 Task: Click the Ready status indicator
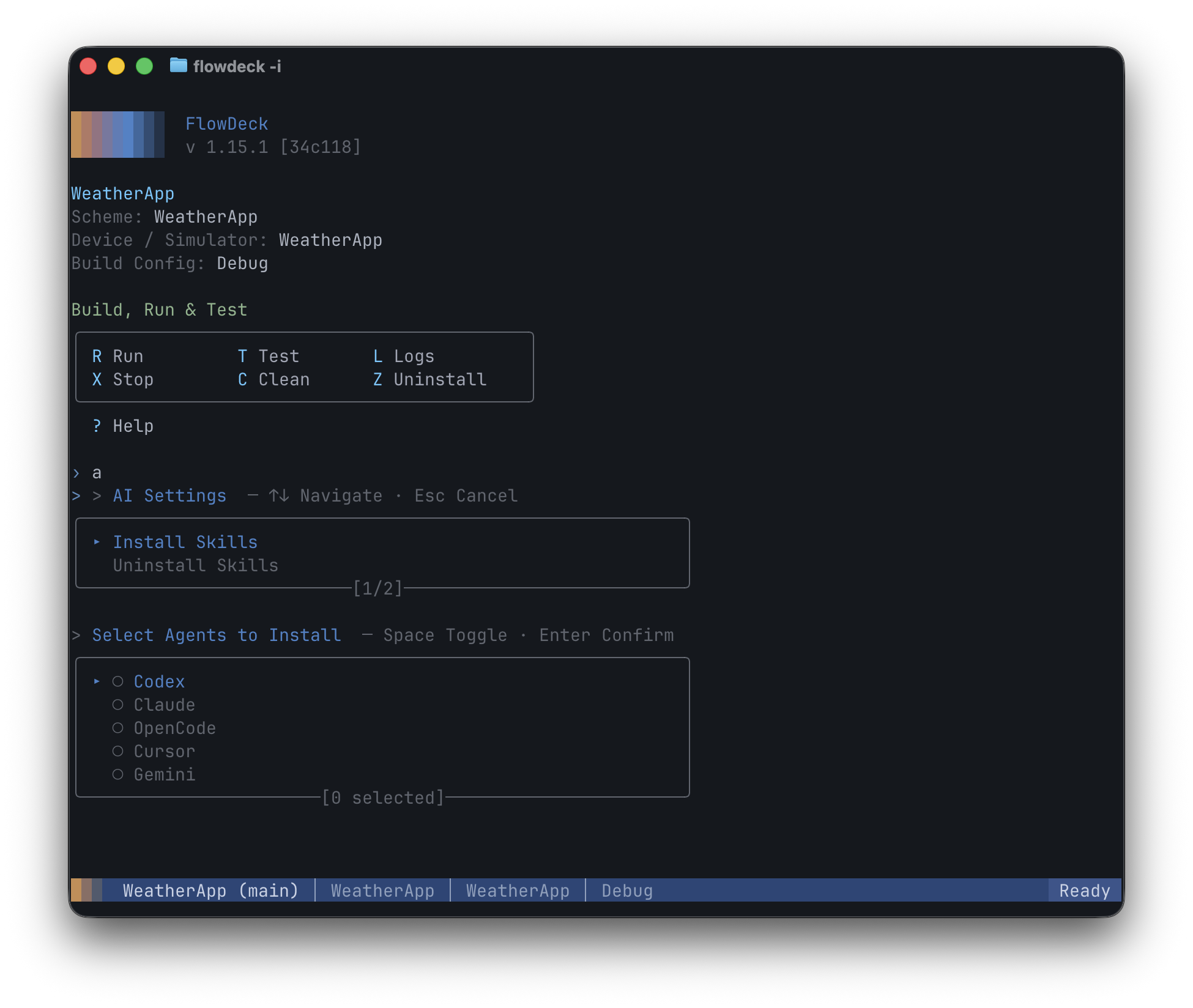tap(1085, 891)
